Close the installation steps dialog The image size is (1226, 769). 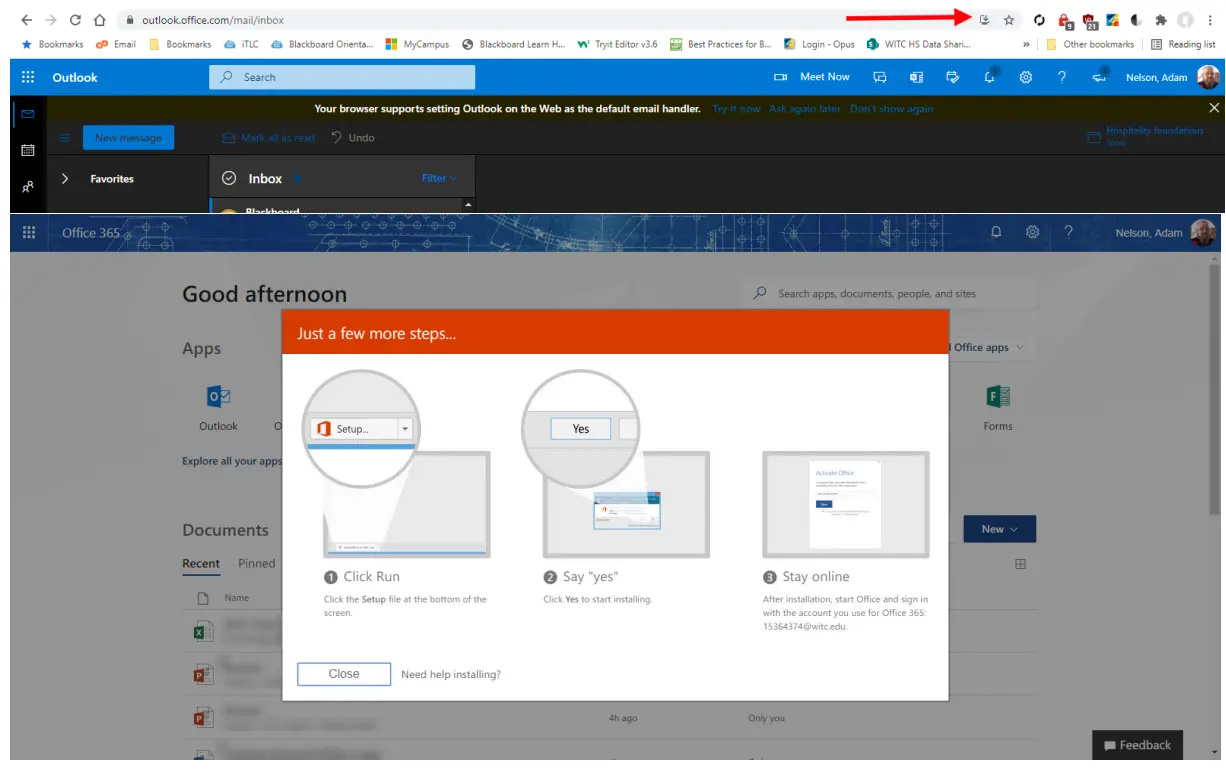pyautogui.click(x=343, y=674)
